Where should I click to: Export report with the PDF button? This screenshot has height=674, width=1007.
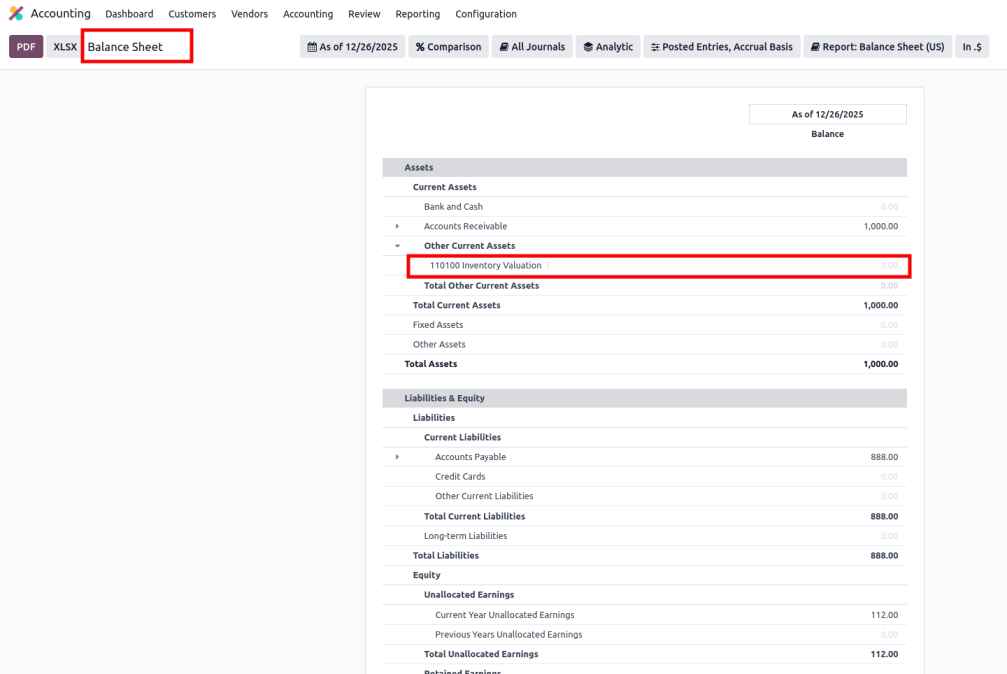25,47
